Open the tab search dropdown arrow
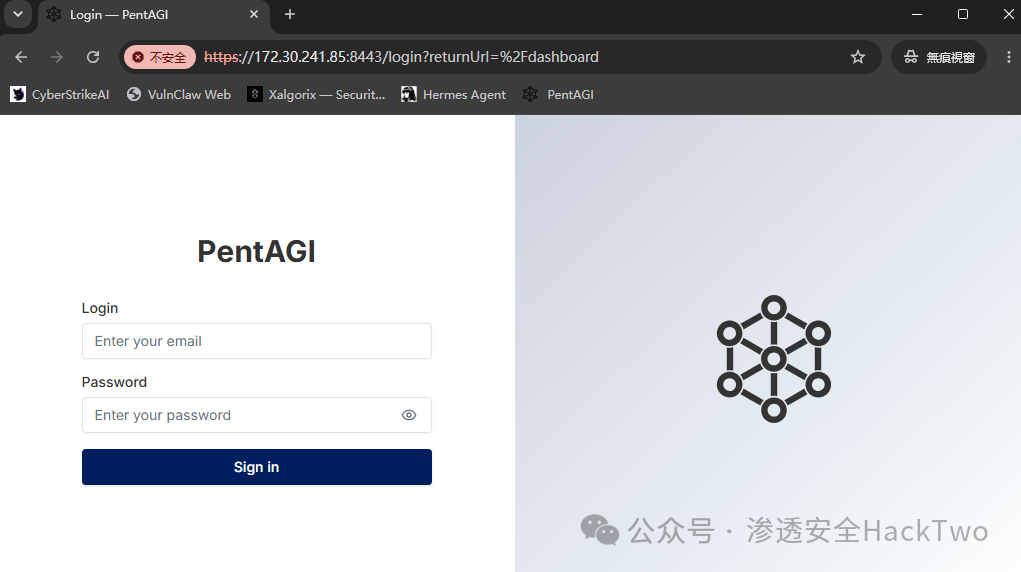The image size is (1021, 572). (18, 14)
